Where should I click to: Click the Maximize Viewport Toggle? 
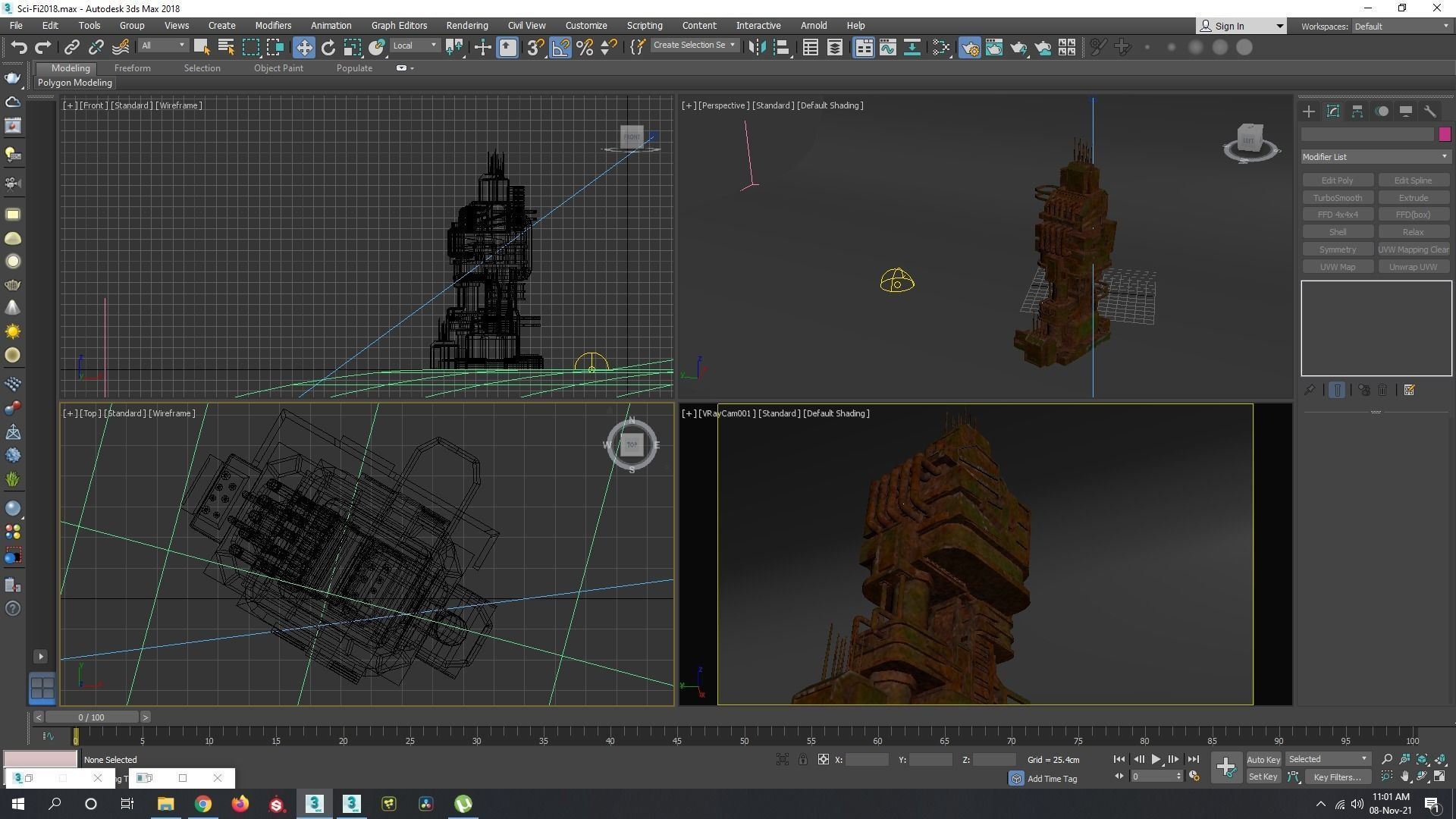pos(1439,777)
